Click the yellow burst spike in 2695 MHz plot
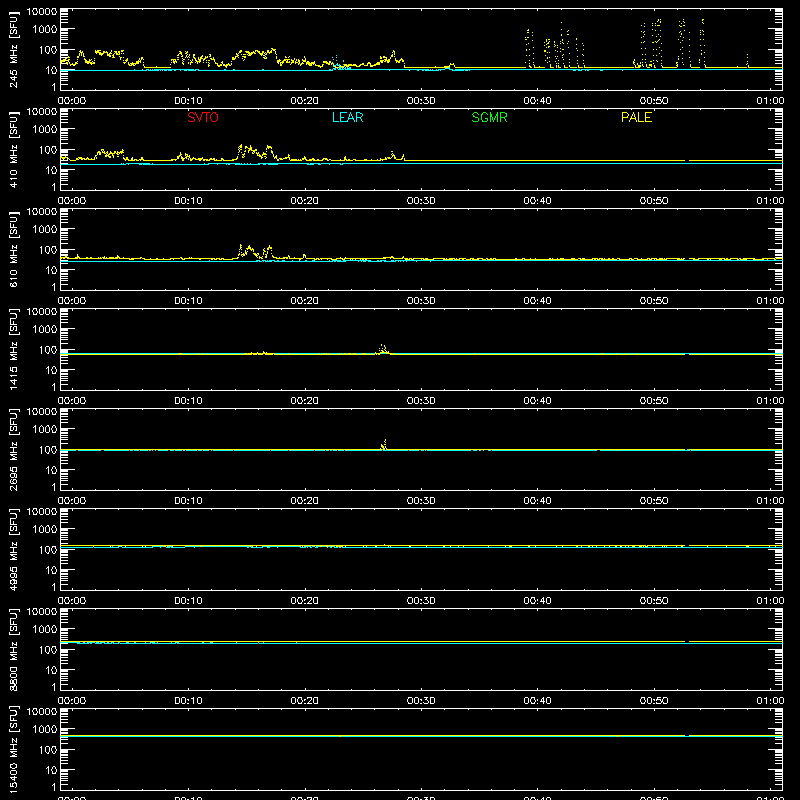This screenshot has height=800, width=800. click(x=384, y=444)
